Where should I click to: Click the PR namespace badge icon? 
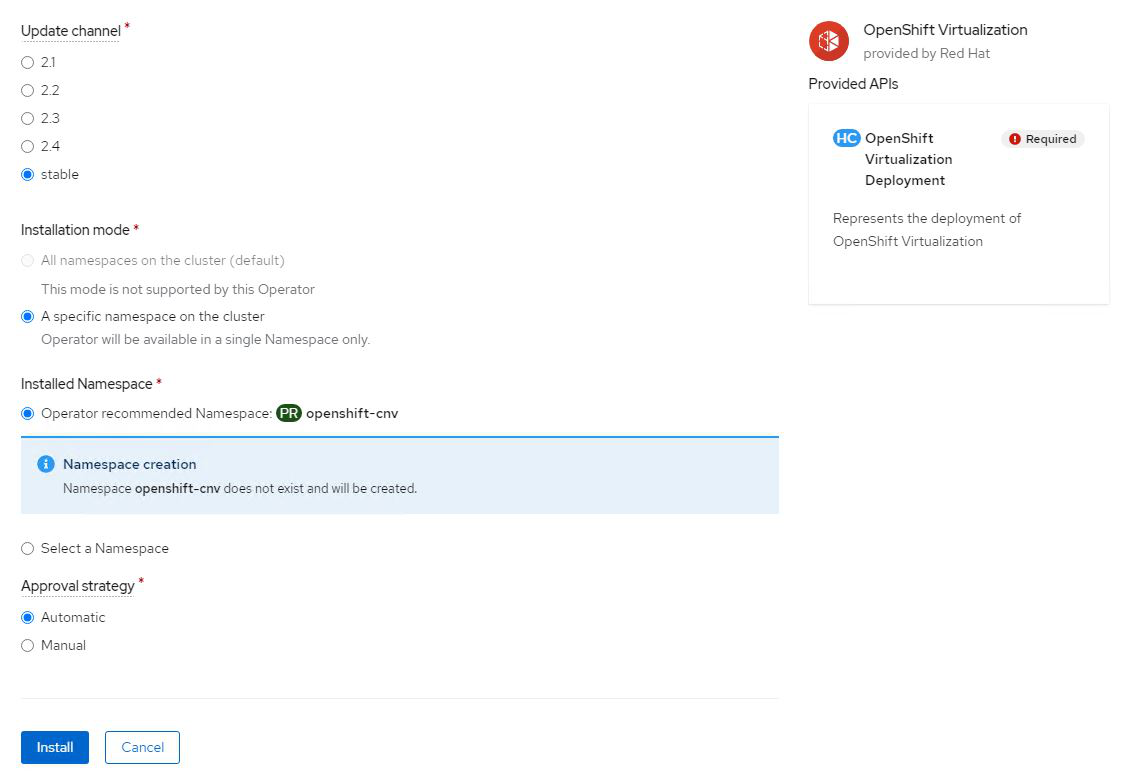[289, 413]
